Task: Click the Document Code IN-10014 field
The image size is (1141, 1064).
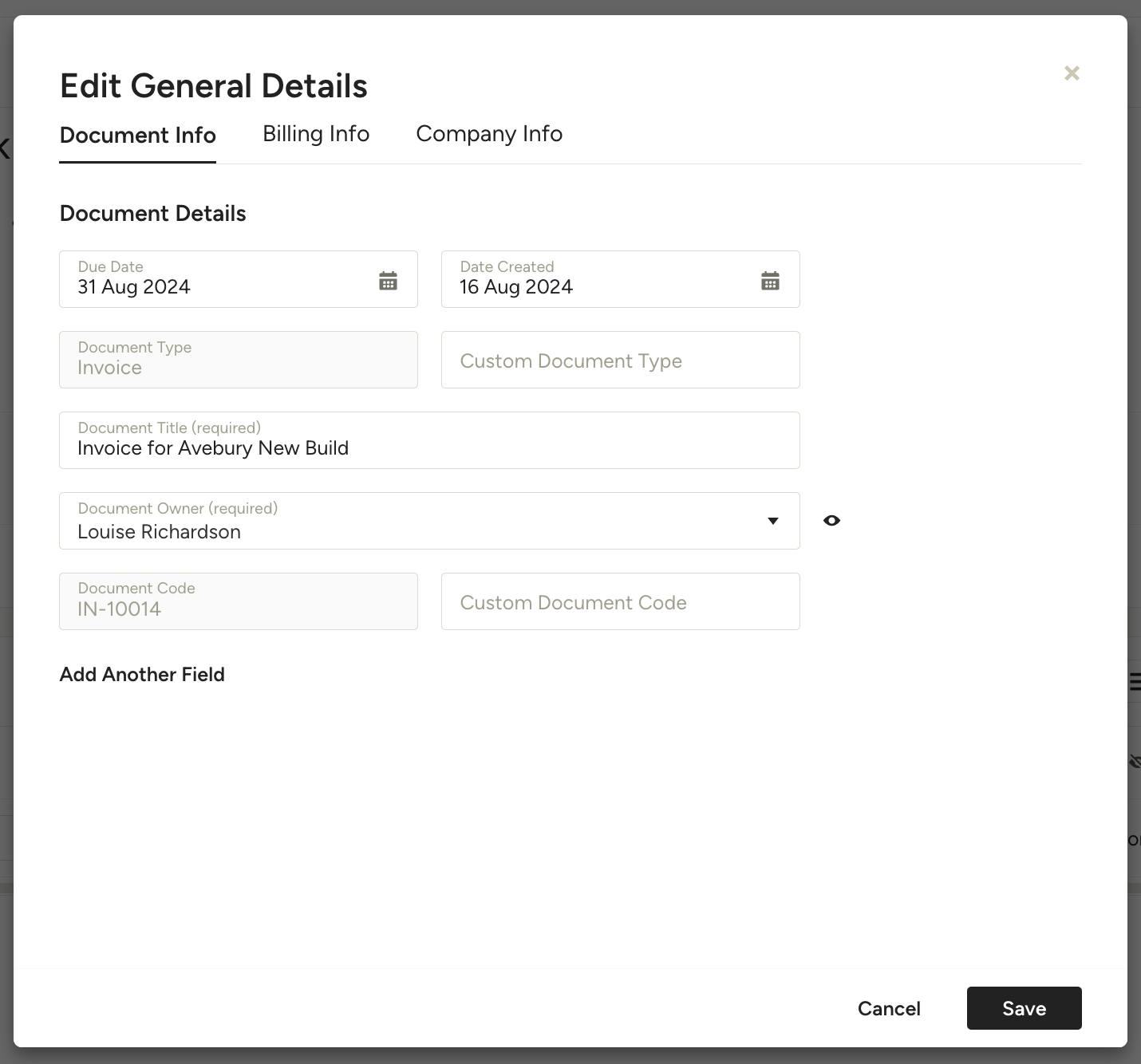Action: (x=239, y=601)
